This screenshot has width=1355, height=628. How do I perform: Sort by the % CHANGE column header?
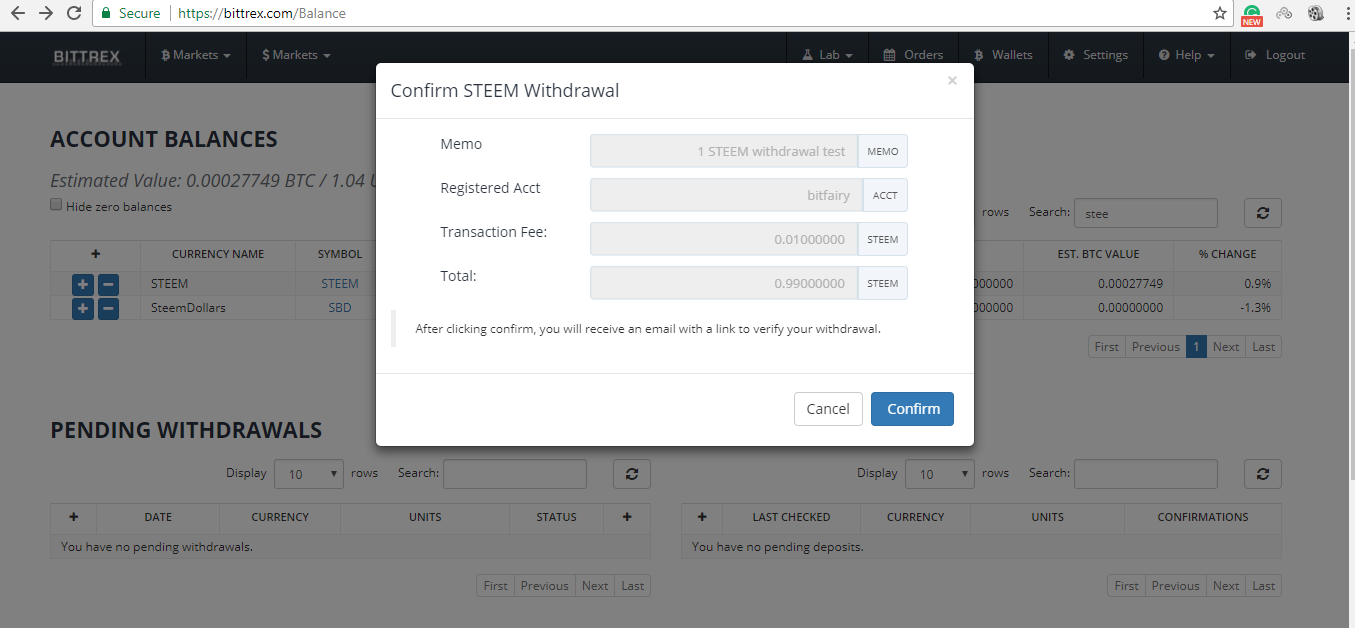coord(1228,254)
